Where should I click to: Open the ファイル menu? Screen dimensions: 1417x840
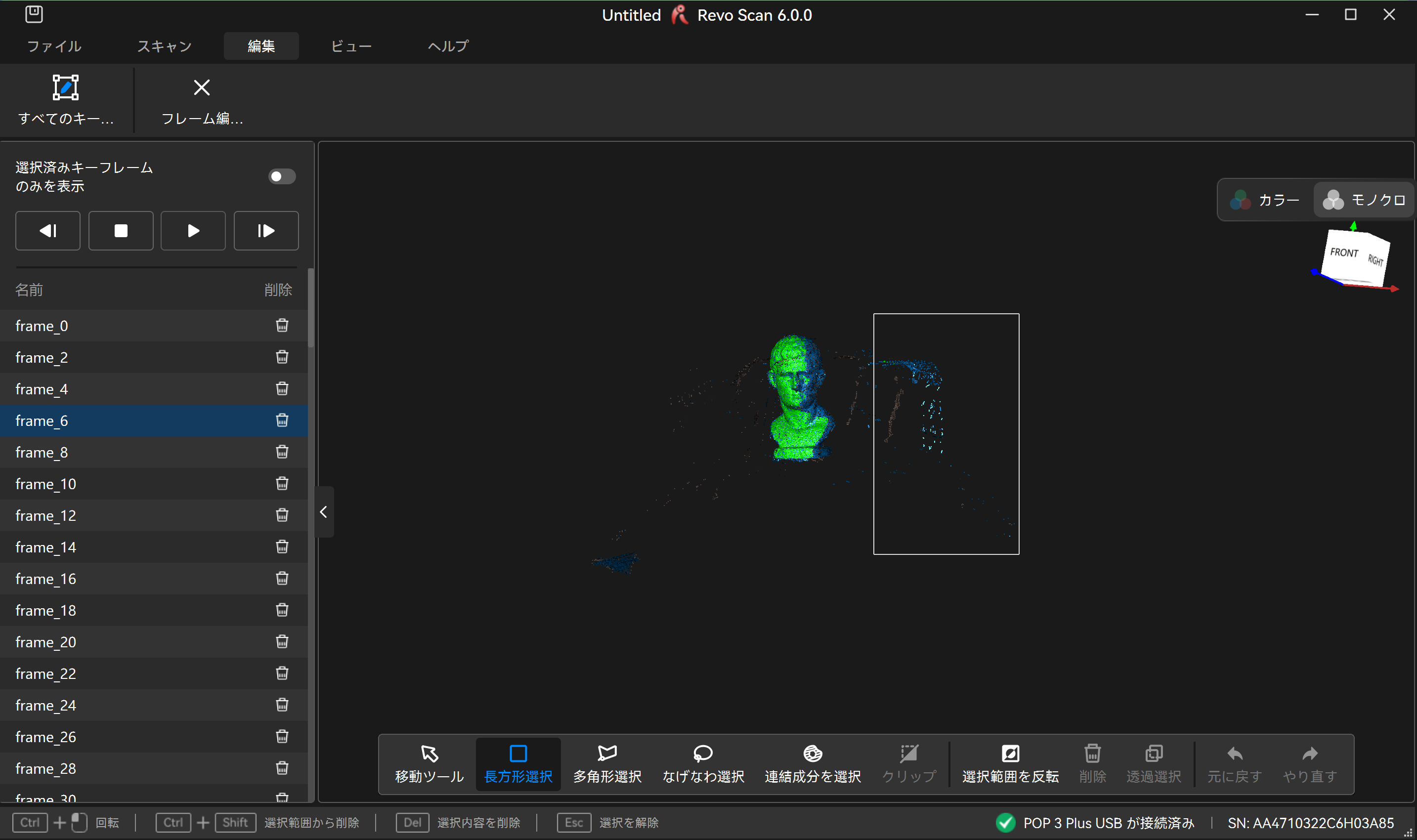click(54, 46)
